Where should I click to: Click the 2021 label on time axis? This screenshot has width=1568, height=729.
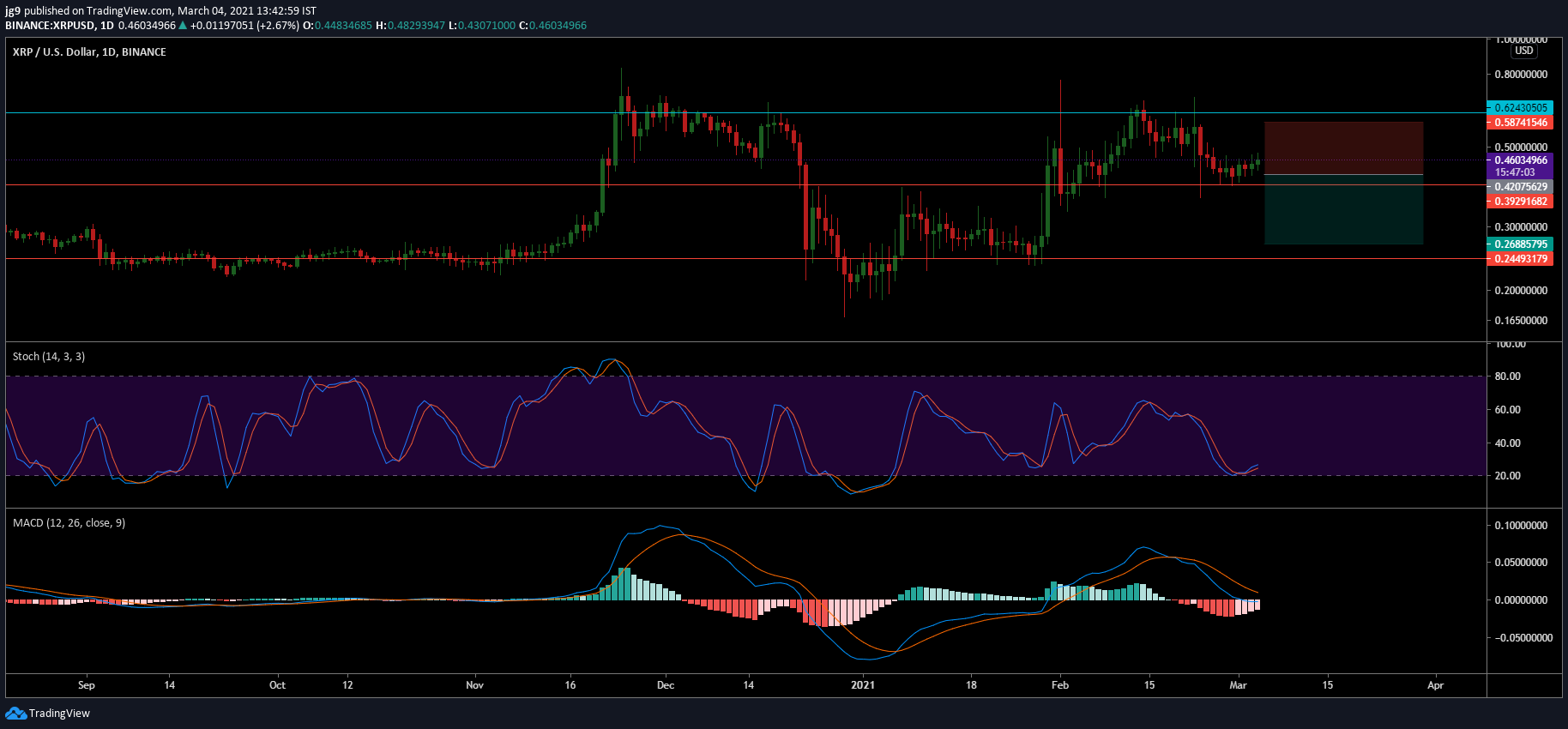[x=863, y=685]
